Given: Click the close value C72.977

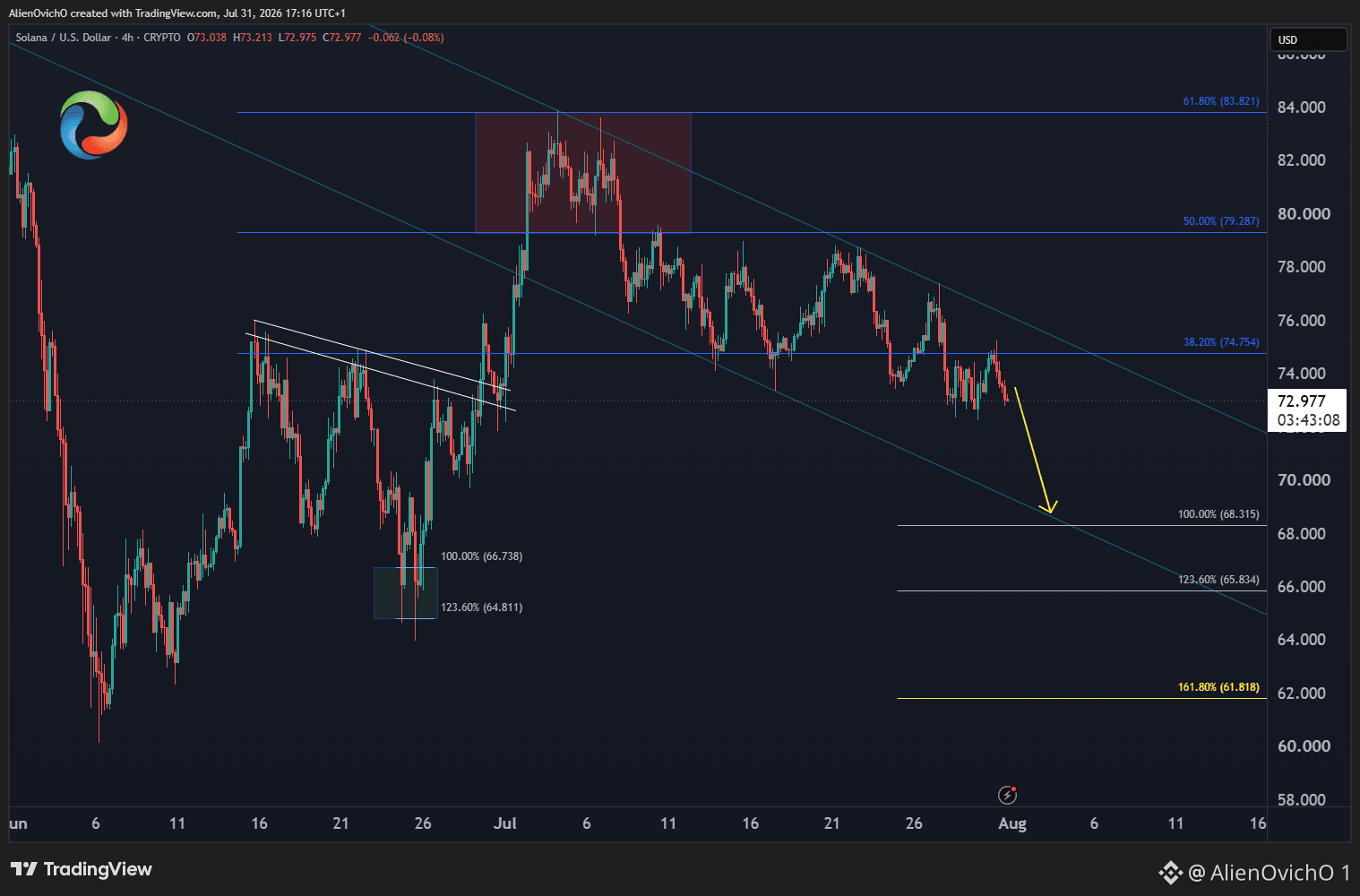Looking at the screenshot, I should (341, 38).
